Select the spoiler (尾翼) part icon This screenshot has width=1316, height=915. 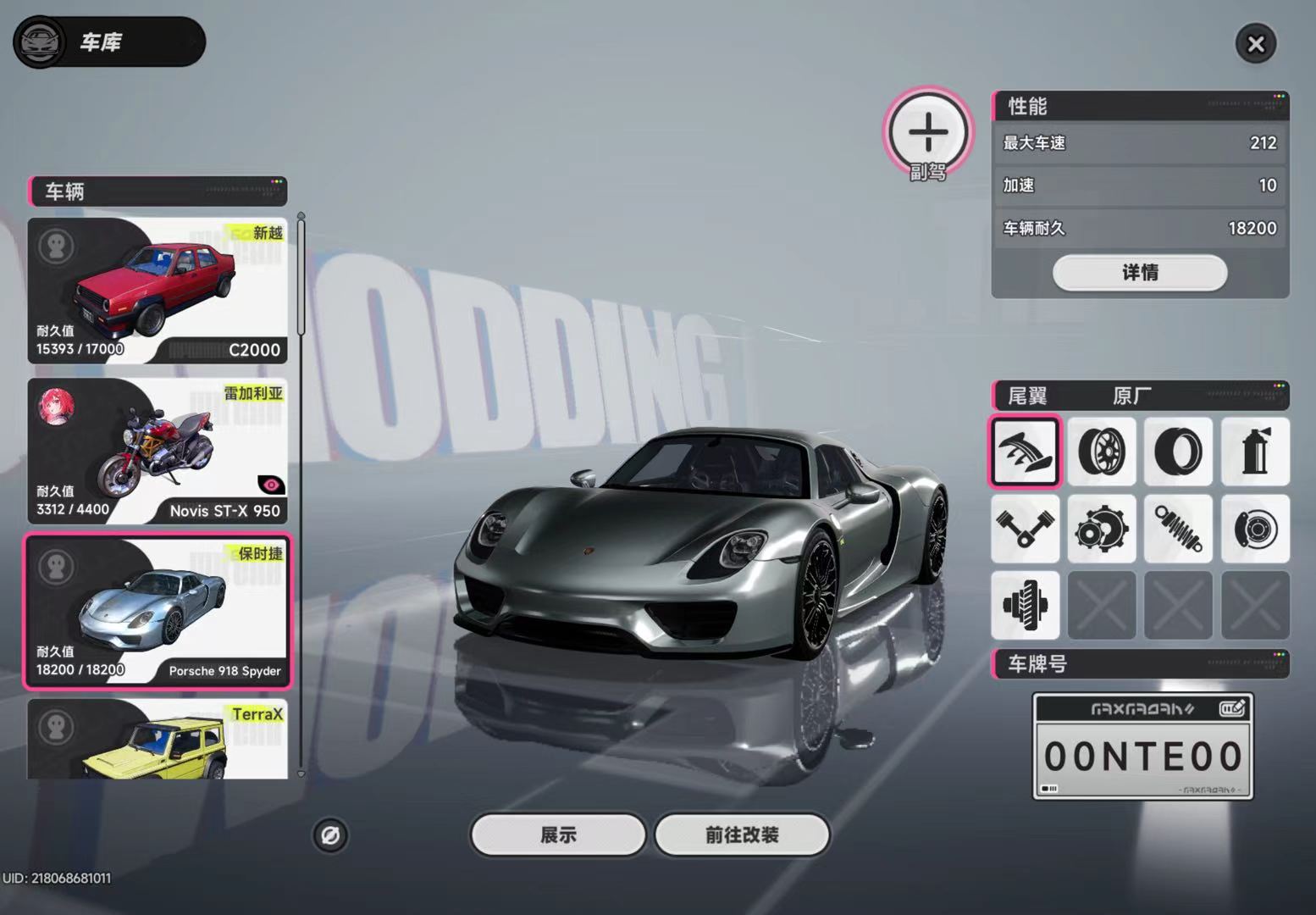[1025, 452]
